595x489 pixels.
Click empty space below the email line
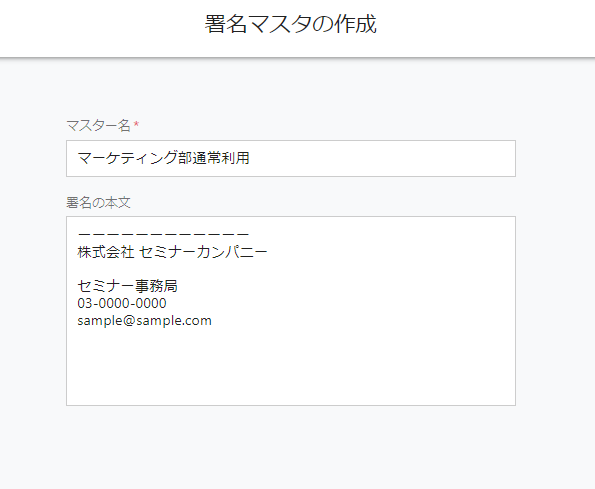pyautogui.click(x=291, y=364)
